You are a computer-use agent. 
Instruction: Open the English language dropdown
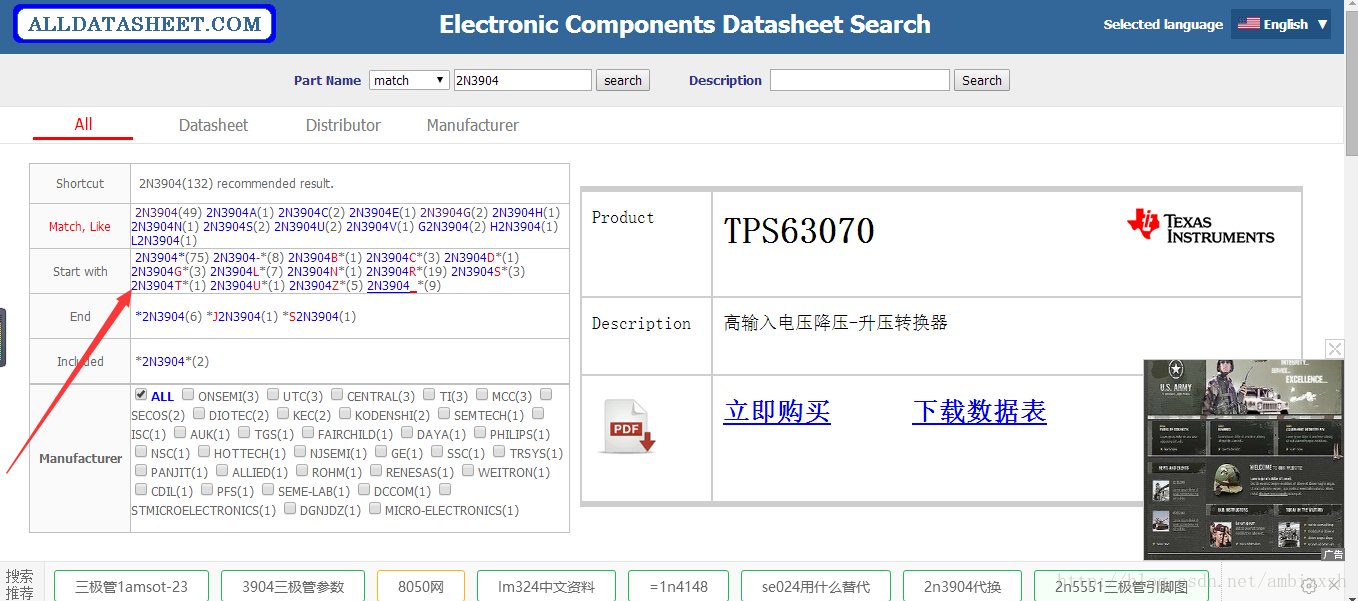[1281, 24]
